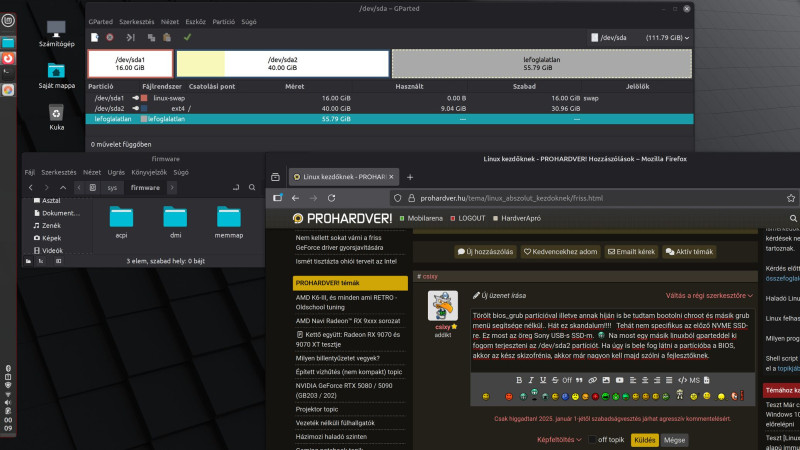Click the paste partition icon in GParted
This screenshot has height=450, width=800.
tap(167, 37)
